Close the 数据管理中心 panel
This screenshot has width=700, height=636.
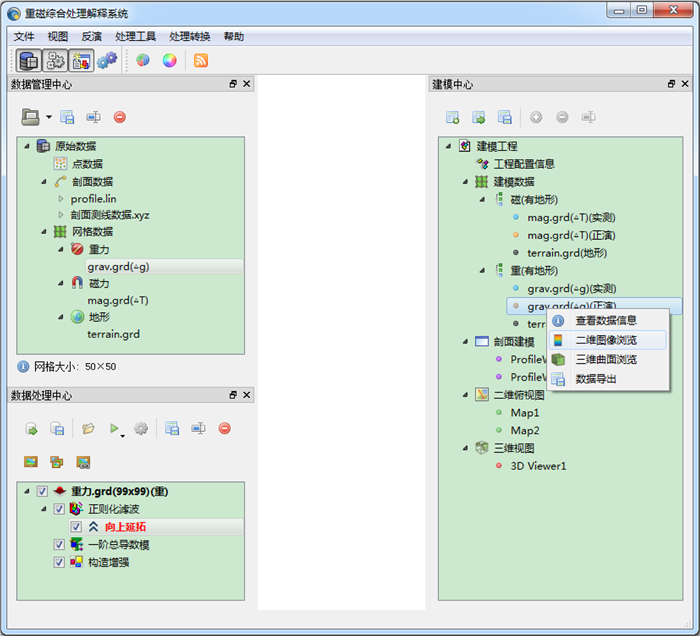[x=246, y=85]
